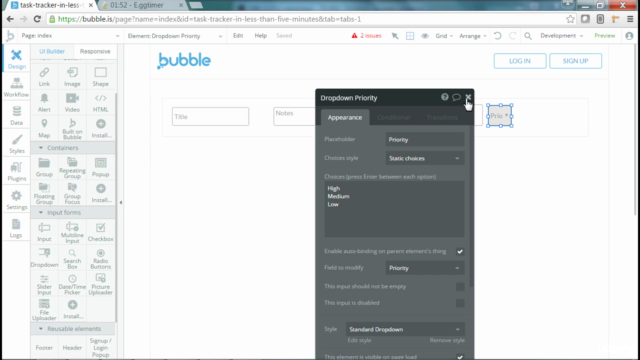Switch to the Appearance tab
The width and height of the screenshot is (640, 360).
[345, 118]
